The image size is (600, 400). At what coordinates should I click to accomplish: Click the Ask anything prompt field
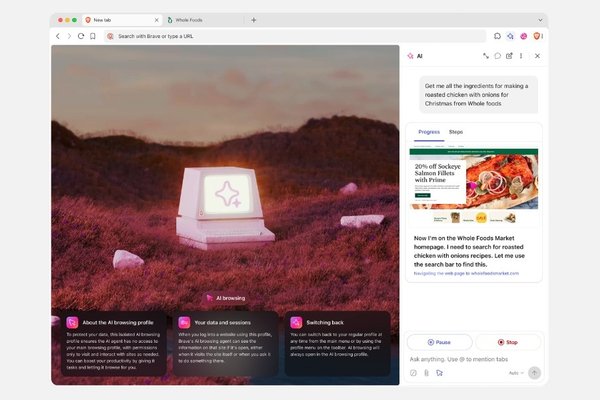tap(474, 359)
